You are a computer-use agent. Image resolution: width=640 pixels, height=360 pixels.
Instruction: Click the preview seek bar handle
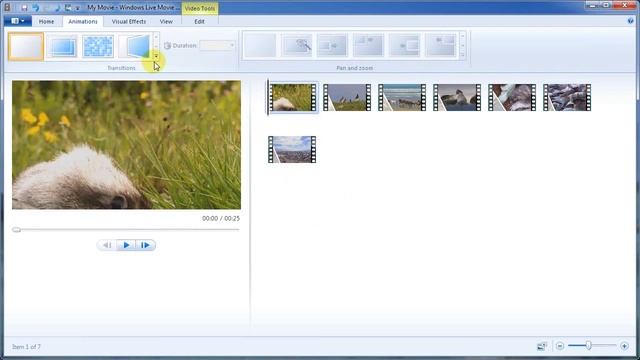(x=16, y=230)
